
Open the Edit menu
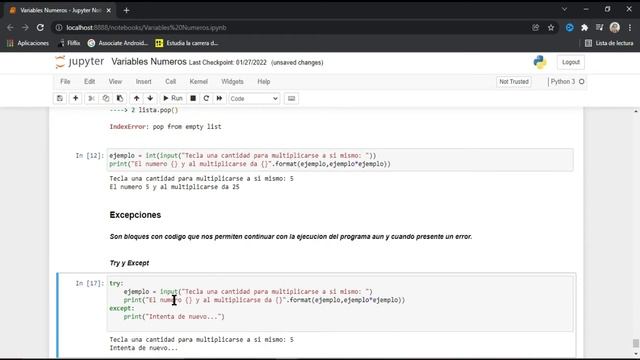pos(89,82)
